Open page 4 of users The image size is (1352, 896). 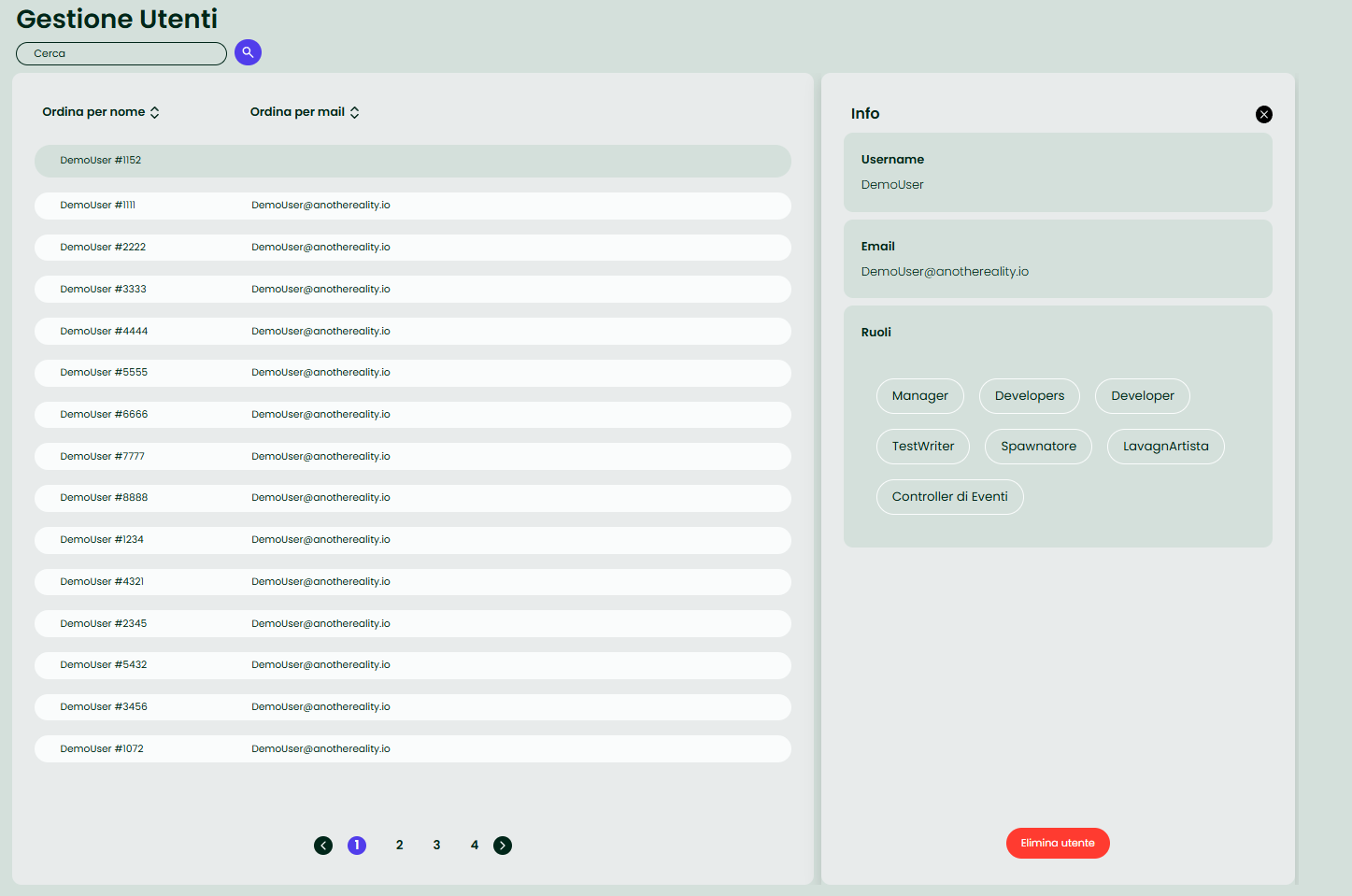475,846
